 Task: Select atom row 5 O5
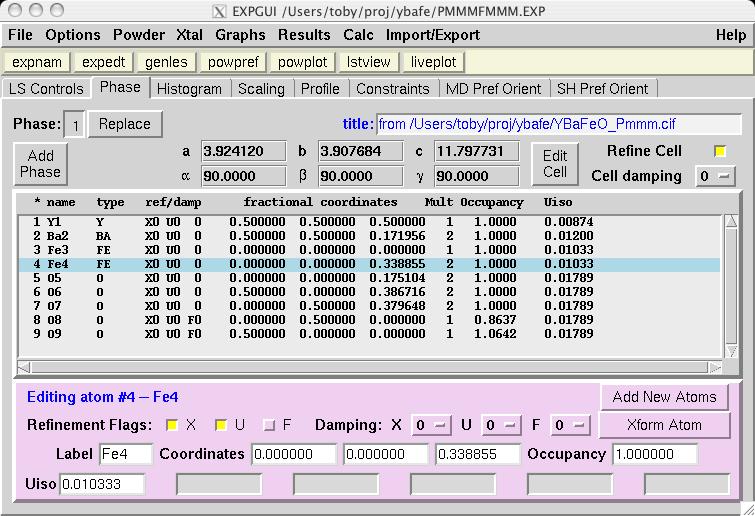(x=369, y=278)
